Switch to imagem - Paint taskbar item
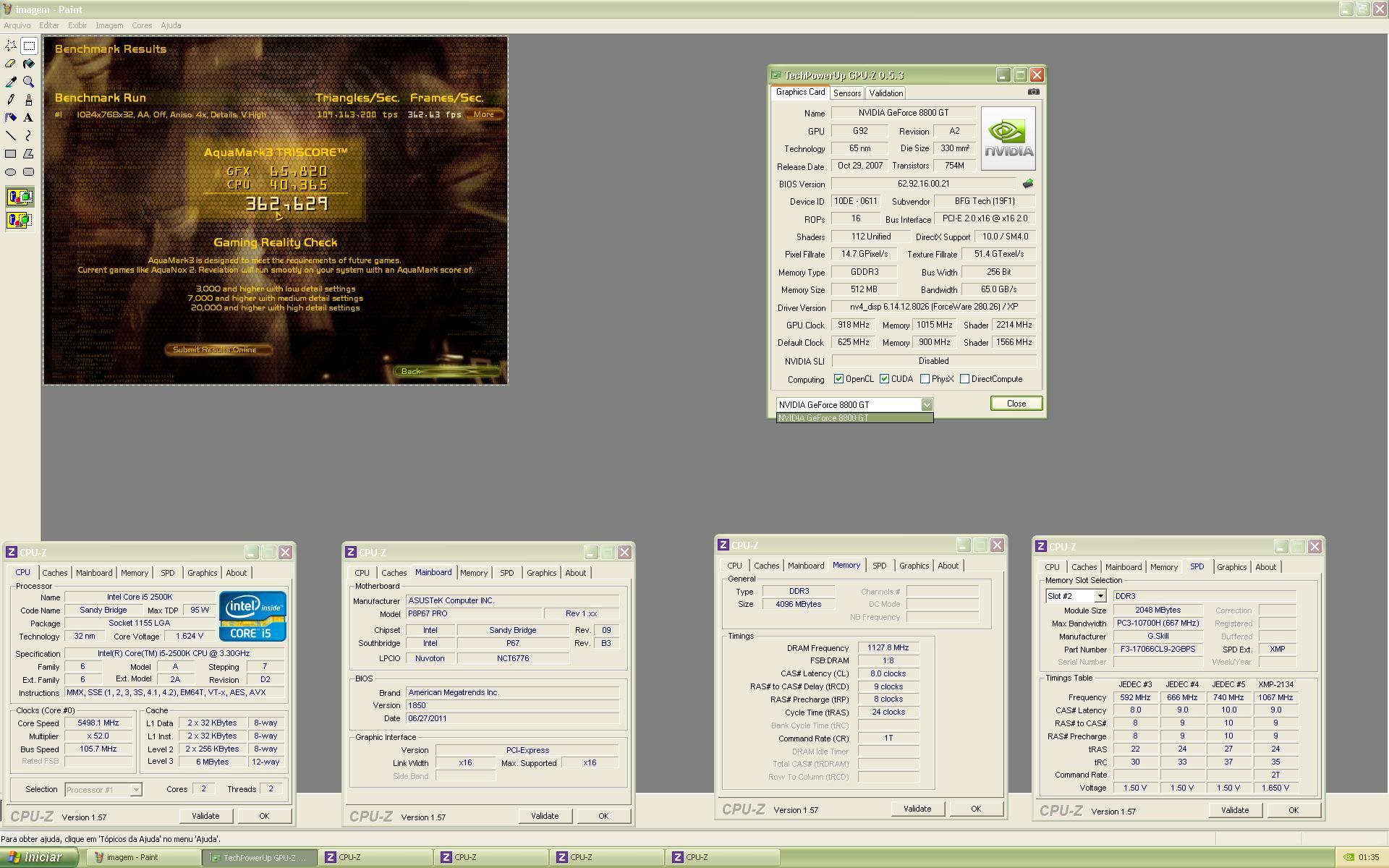 (144, 857)
